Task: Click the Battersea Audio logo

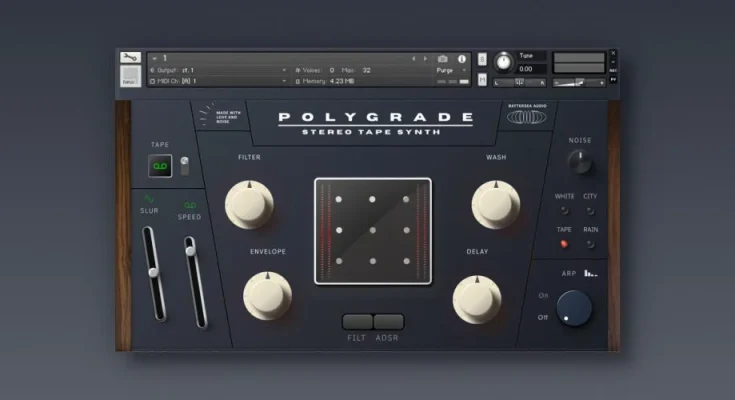Action: tap(527, 117)
